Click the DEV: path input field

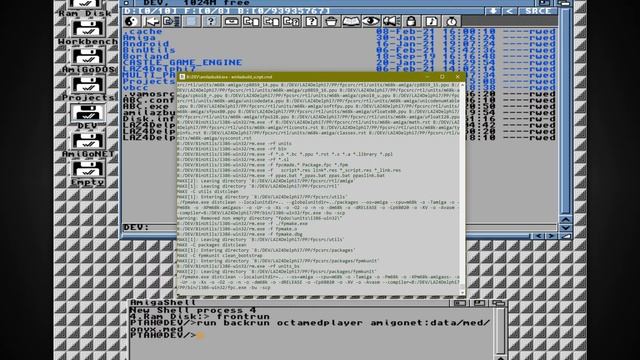point(340,227)
